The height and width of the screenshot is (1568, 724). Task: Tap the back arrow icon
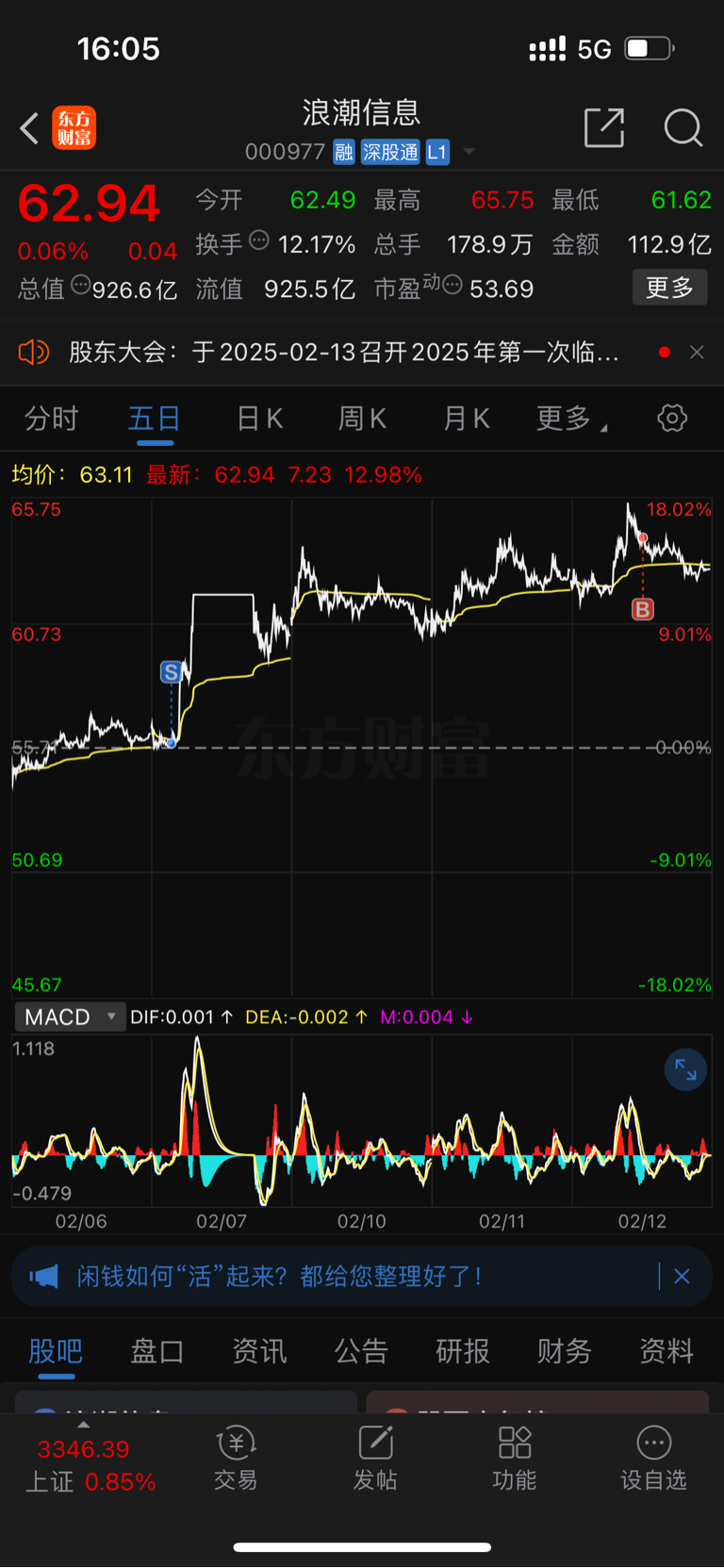[x=29, y=128]
